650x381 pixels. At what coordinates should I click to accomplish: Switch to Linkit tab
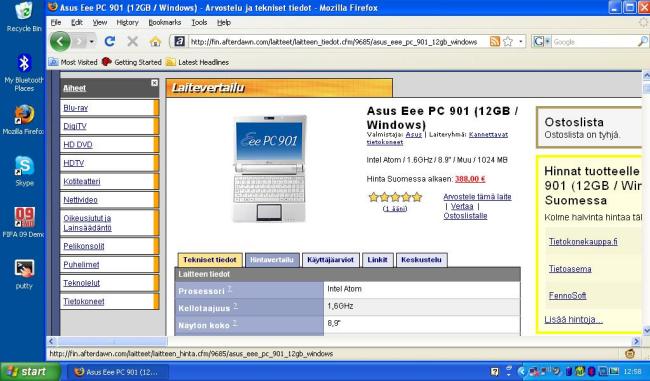coord(377,260)
